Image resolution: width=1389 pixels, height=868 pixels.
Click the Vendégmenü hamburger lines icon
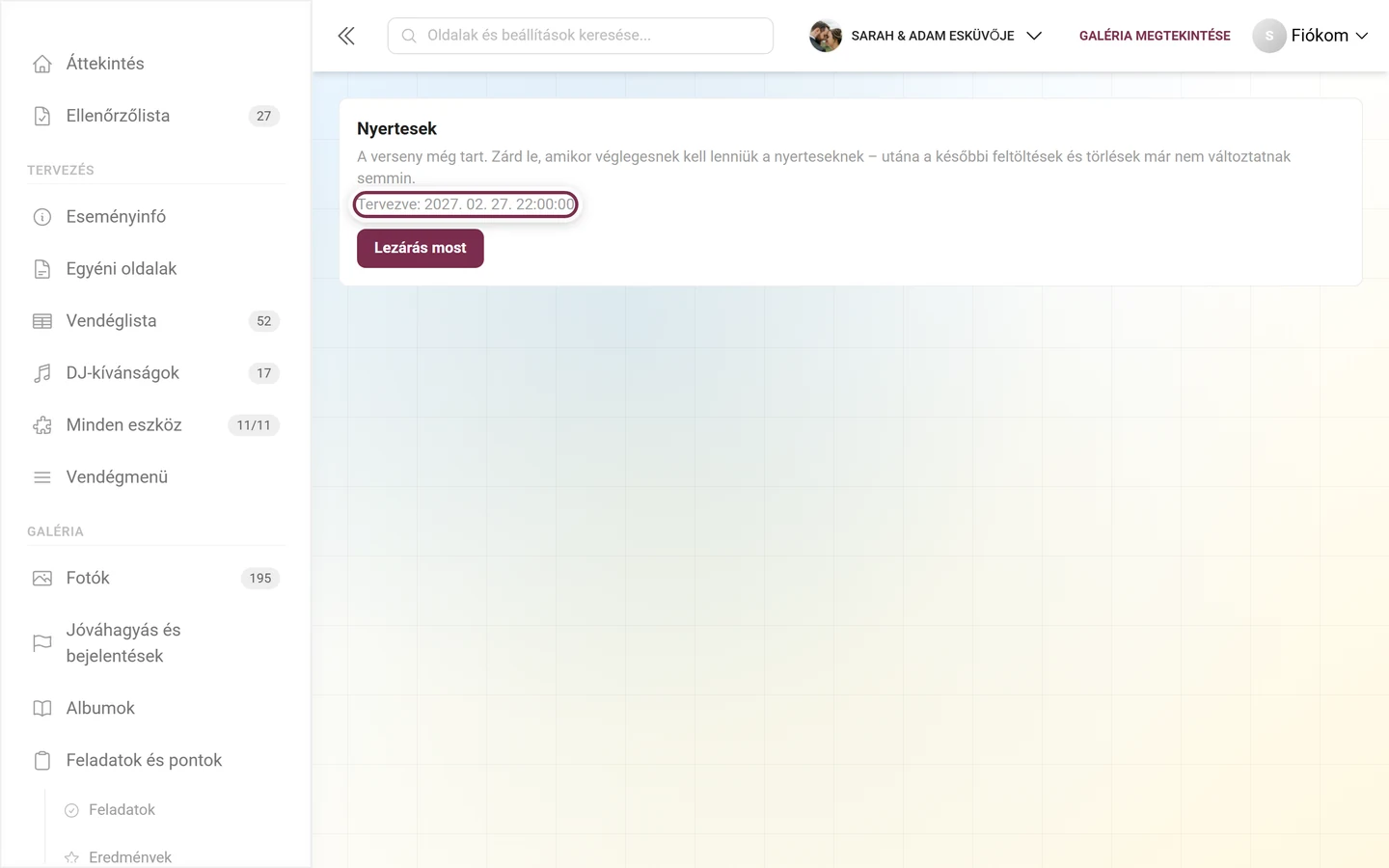[42, 477]
